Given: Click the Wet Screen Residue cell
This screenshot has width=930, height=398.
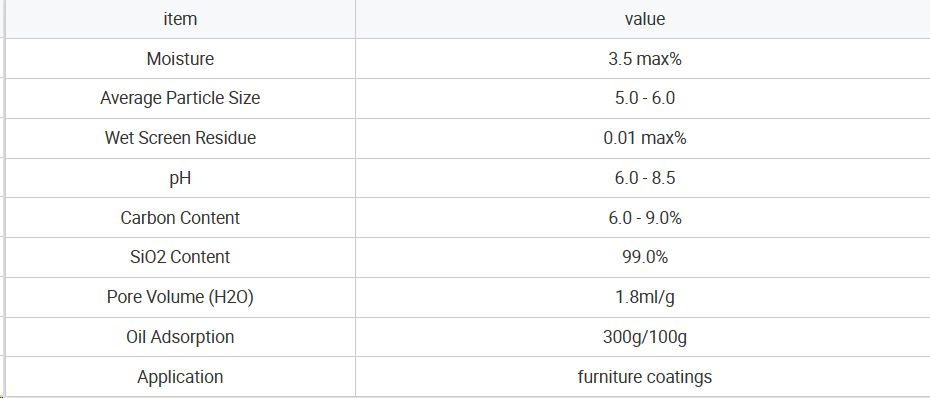Looking at the screenshot, I should coord(180,138).
